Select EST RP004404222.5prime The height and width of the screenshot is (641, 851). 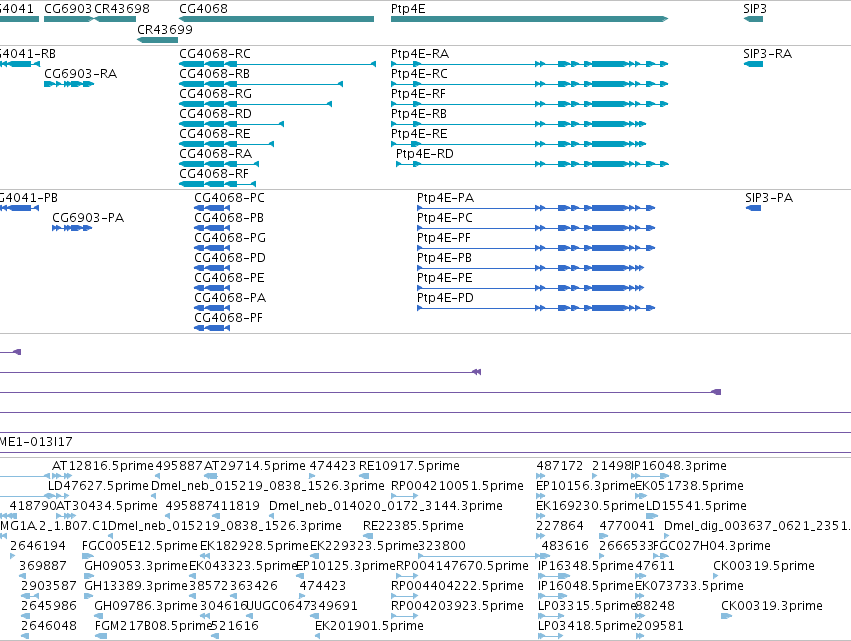(x=458, y=586)
